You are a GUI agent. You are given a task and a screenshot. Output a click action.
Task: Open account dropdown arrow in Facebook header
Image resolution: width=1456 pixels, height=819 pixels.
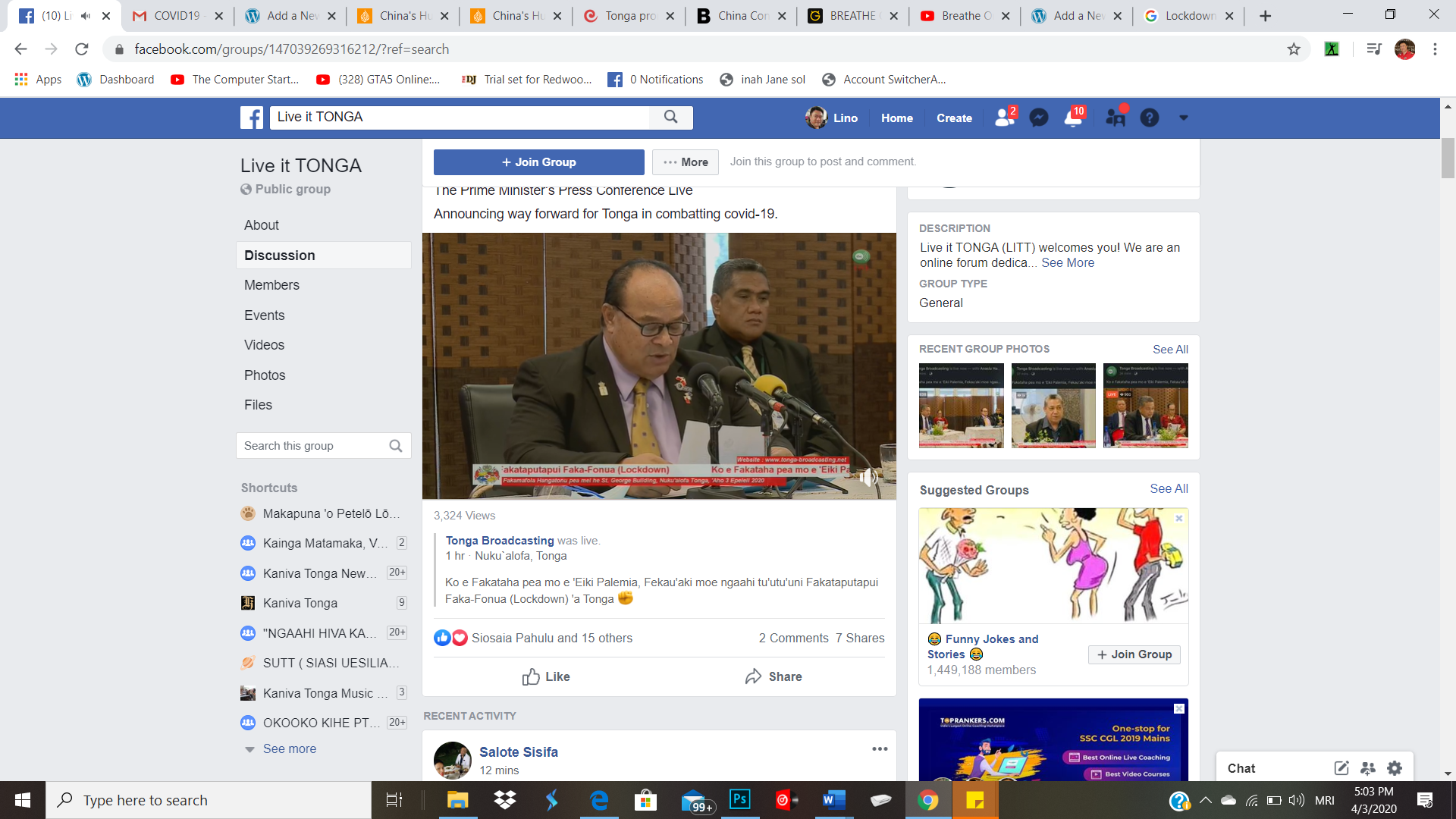point(1183,118)
